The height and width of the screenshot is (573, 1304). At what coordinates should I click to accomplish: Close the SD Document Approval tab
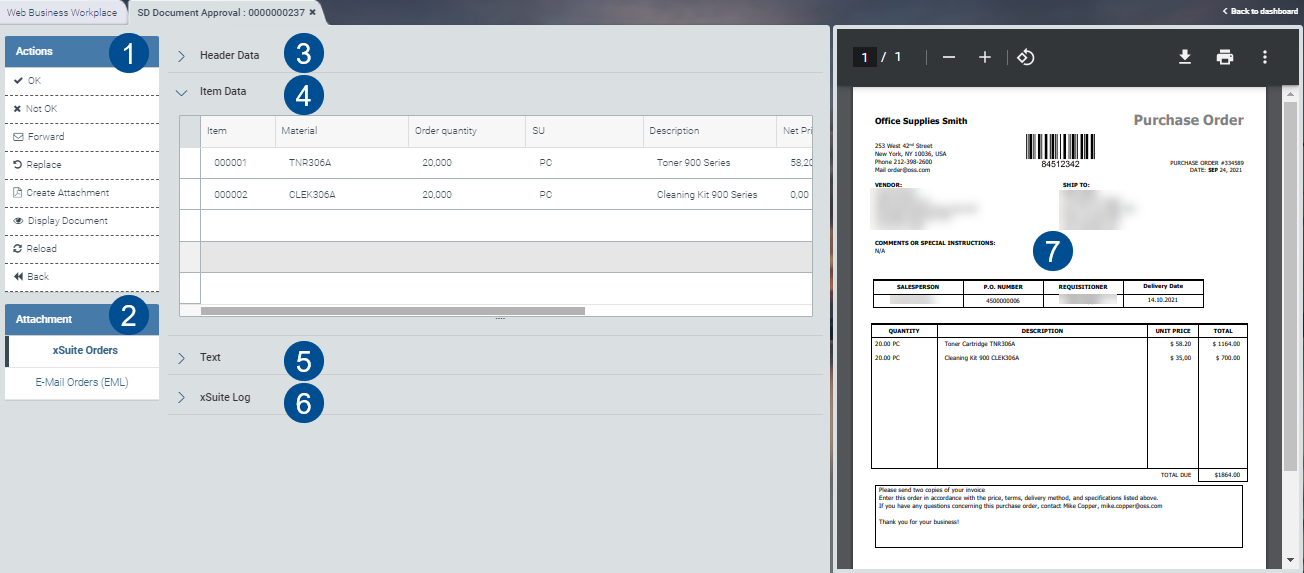tap(313, 12)
